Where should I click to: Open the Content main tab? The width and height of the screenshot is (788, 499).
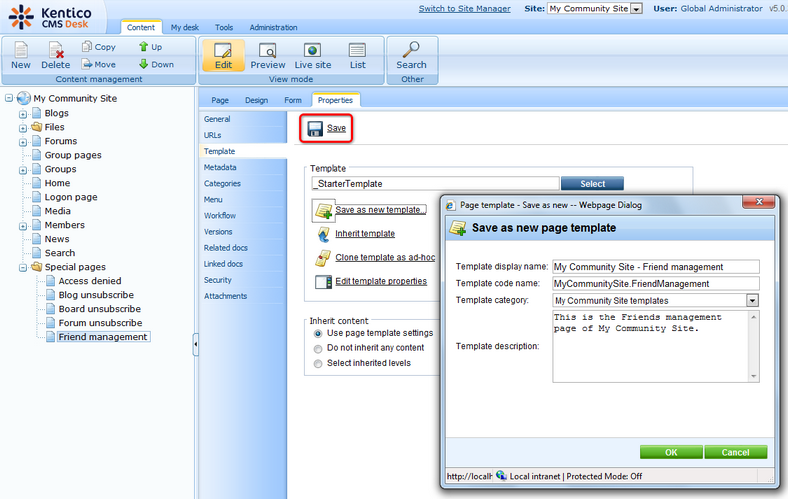tap(141, 27)
